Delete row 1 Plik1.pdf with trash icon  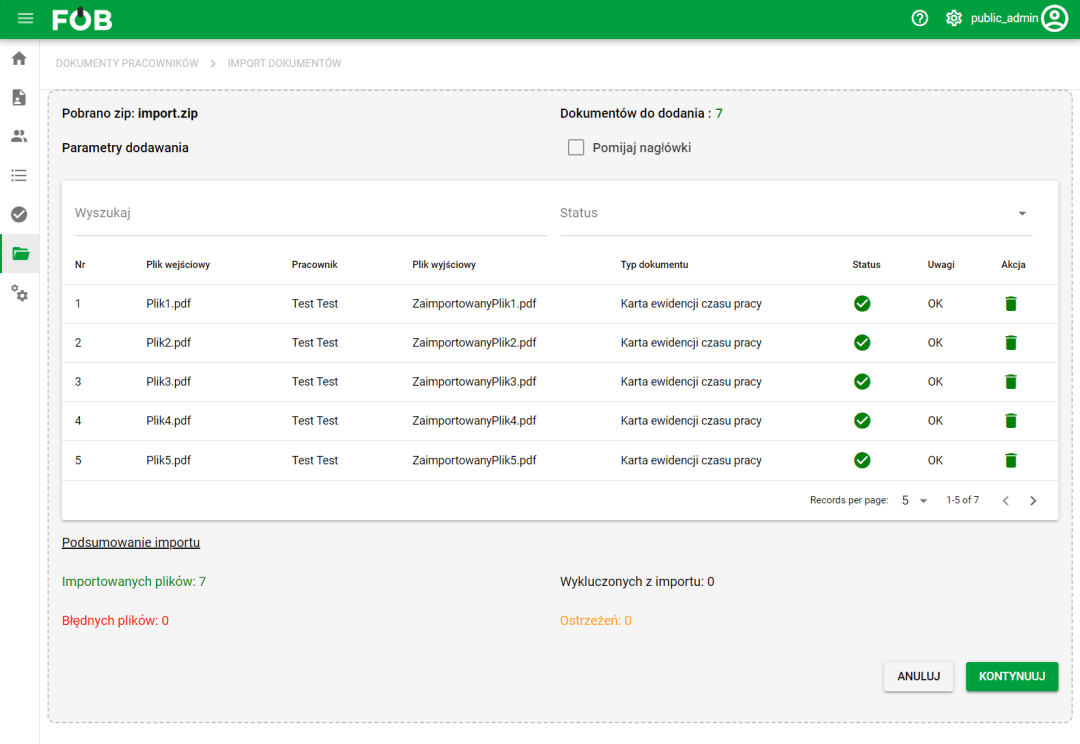coord(1010,304)
